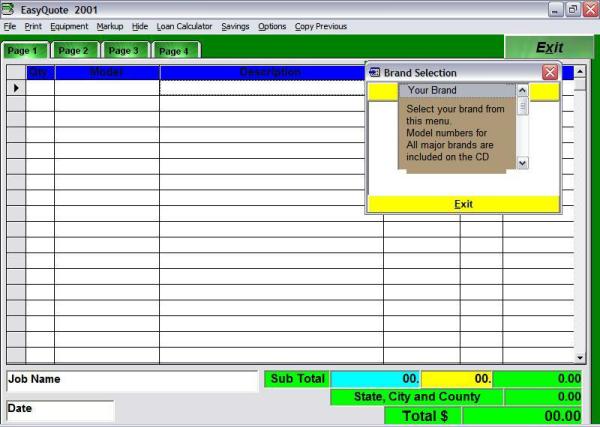
Task: Close the Brand Selection dialog
Action: [x=550, y=72]
